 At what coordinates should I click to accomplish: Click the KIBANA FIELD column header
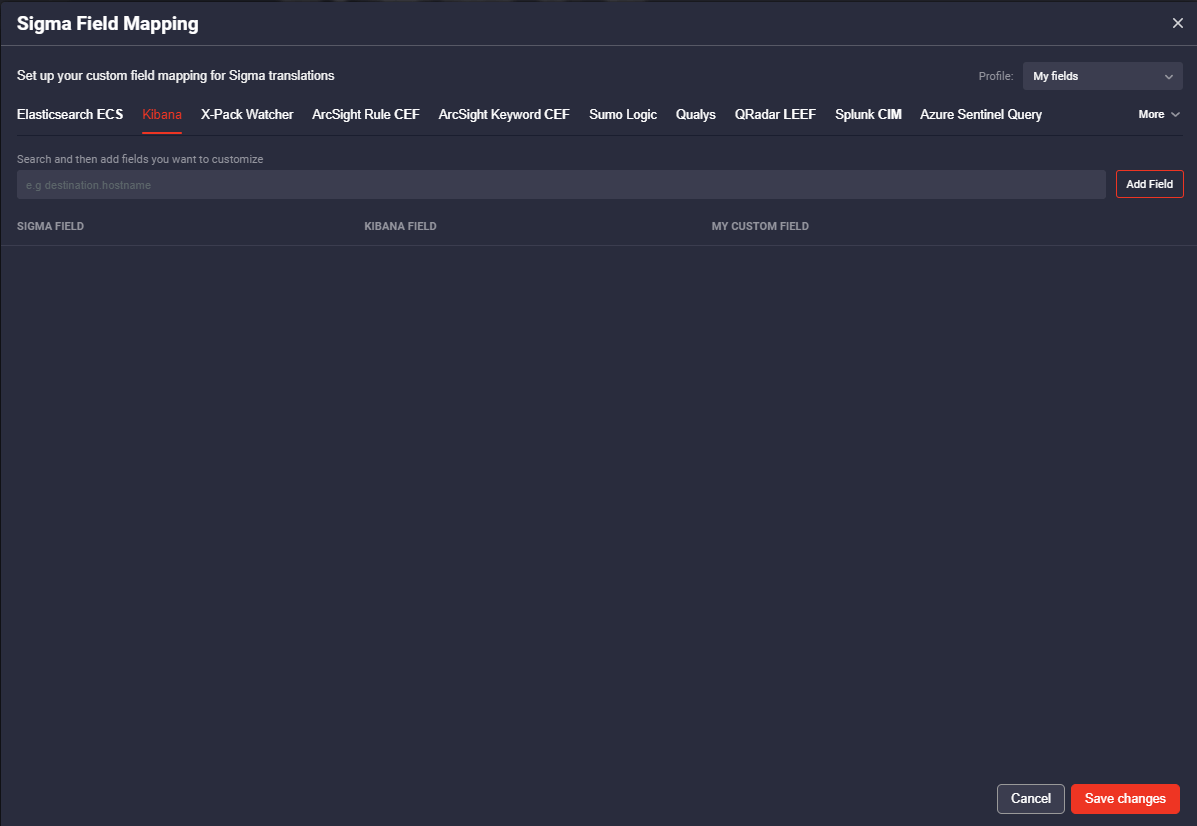400,226
